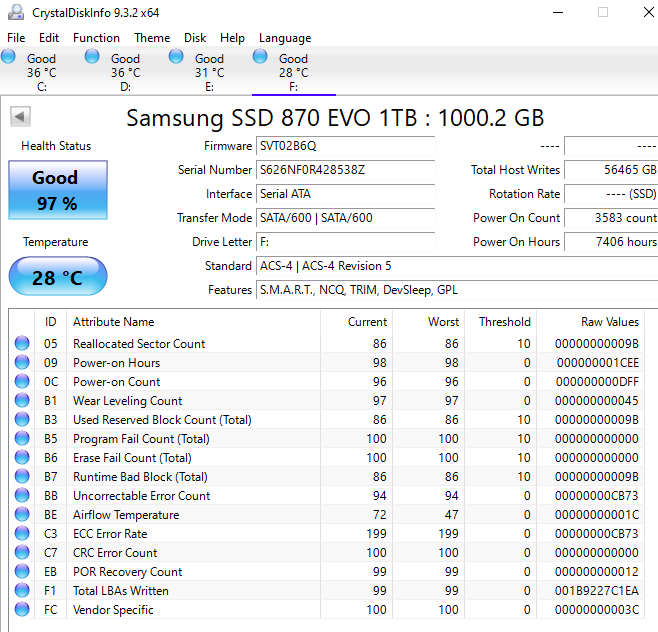Open the Theme menu

click(152, 38)
